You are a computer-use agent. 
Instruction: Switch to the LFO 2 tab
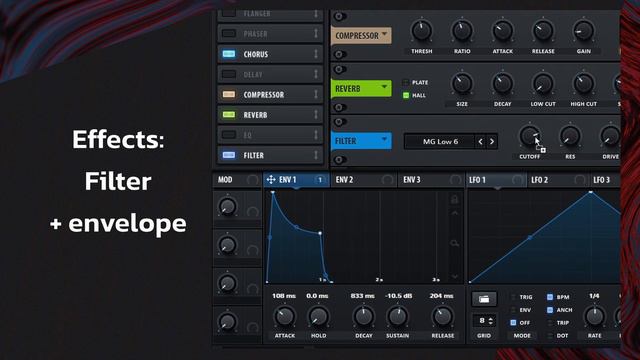coord(558,180)
